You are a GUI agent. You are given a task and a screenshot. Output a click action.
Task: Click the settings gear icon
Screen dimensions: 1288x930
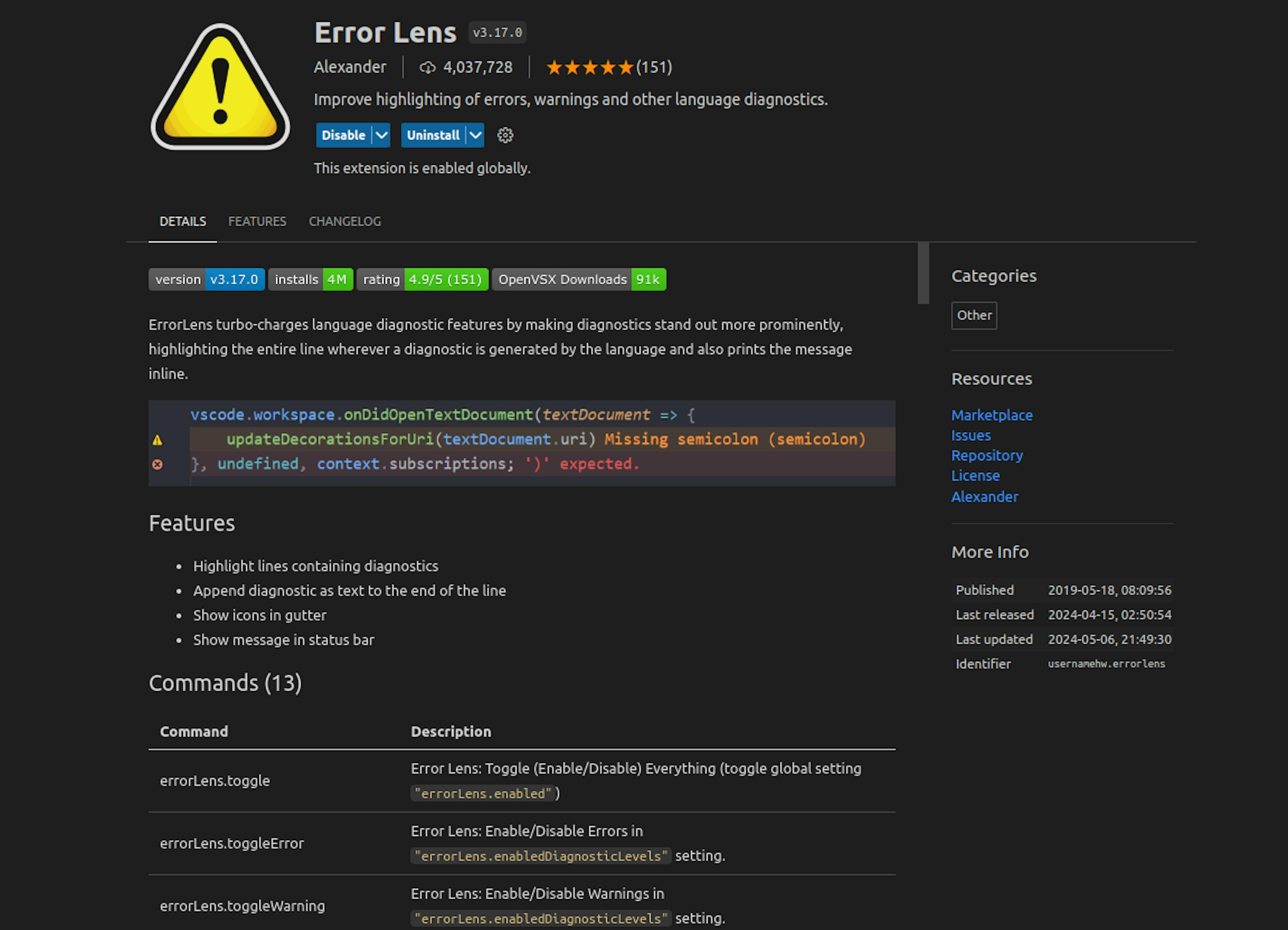click(x=506, y=135)
